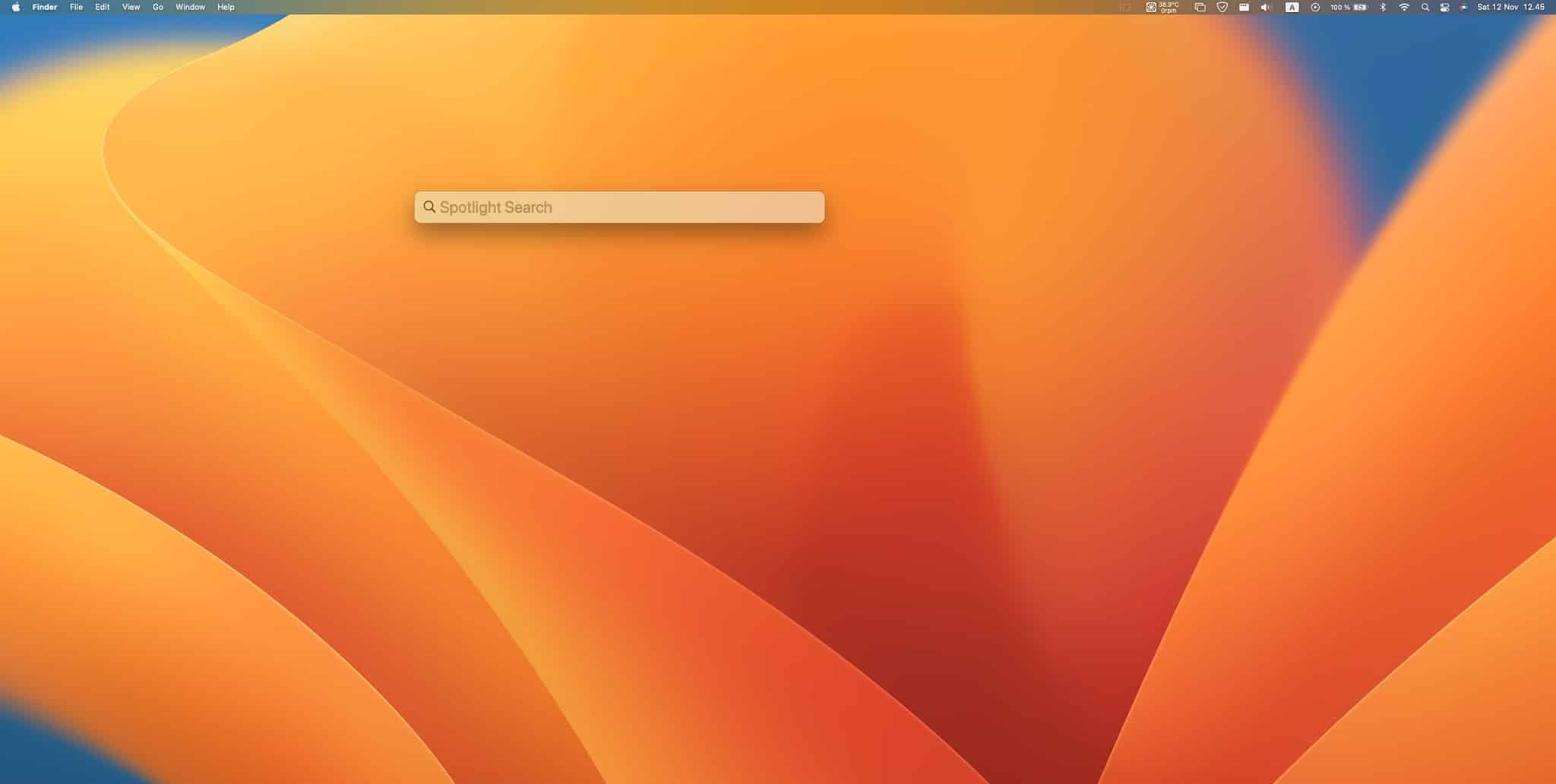Open the View menu

[131, 7]
